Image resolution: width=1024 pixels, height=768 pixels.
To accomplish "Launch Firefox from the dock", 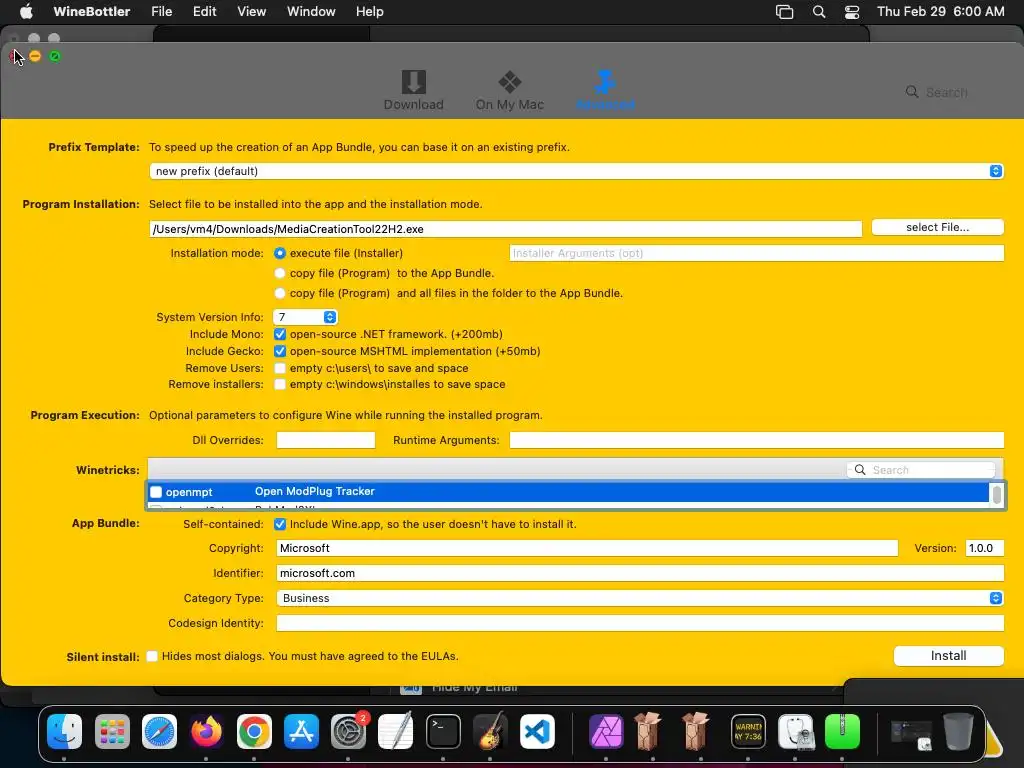I will (x=206, y=731).
